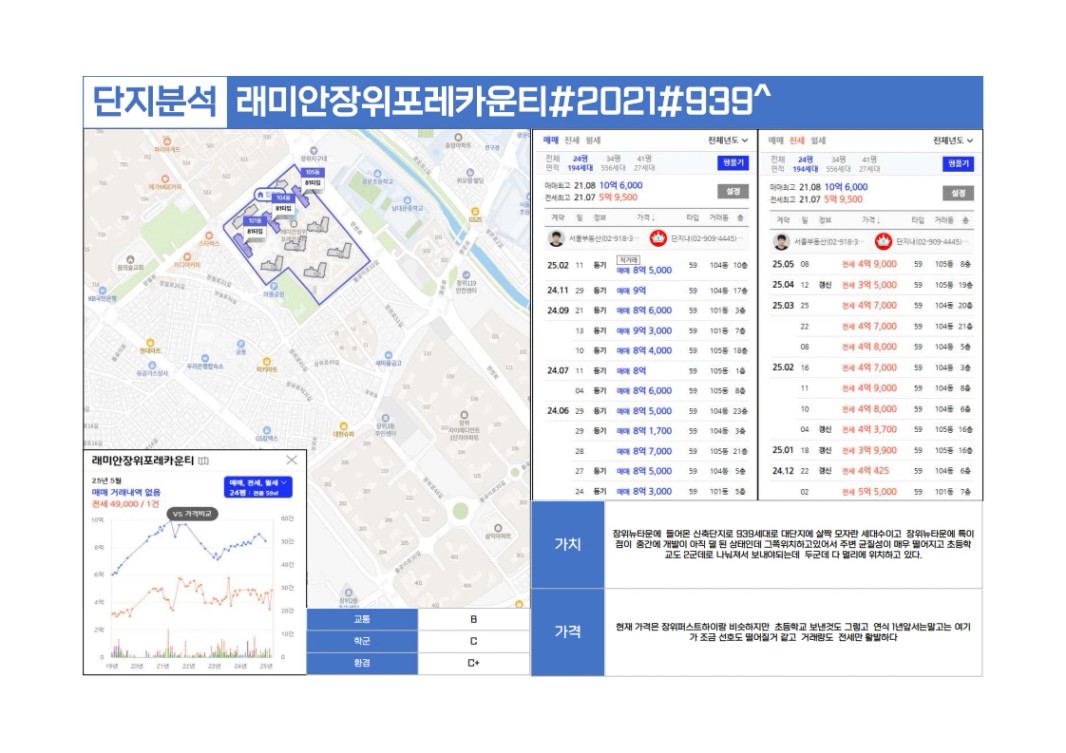Click the VS 가격비교 button on chart
The width and height of the screenshot is (1066, 753).
pos(192,514)
